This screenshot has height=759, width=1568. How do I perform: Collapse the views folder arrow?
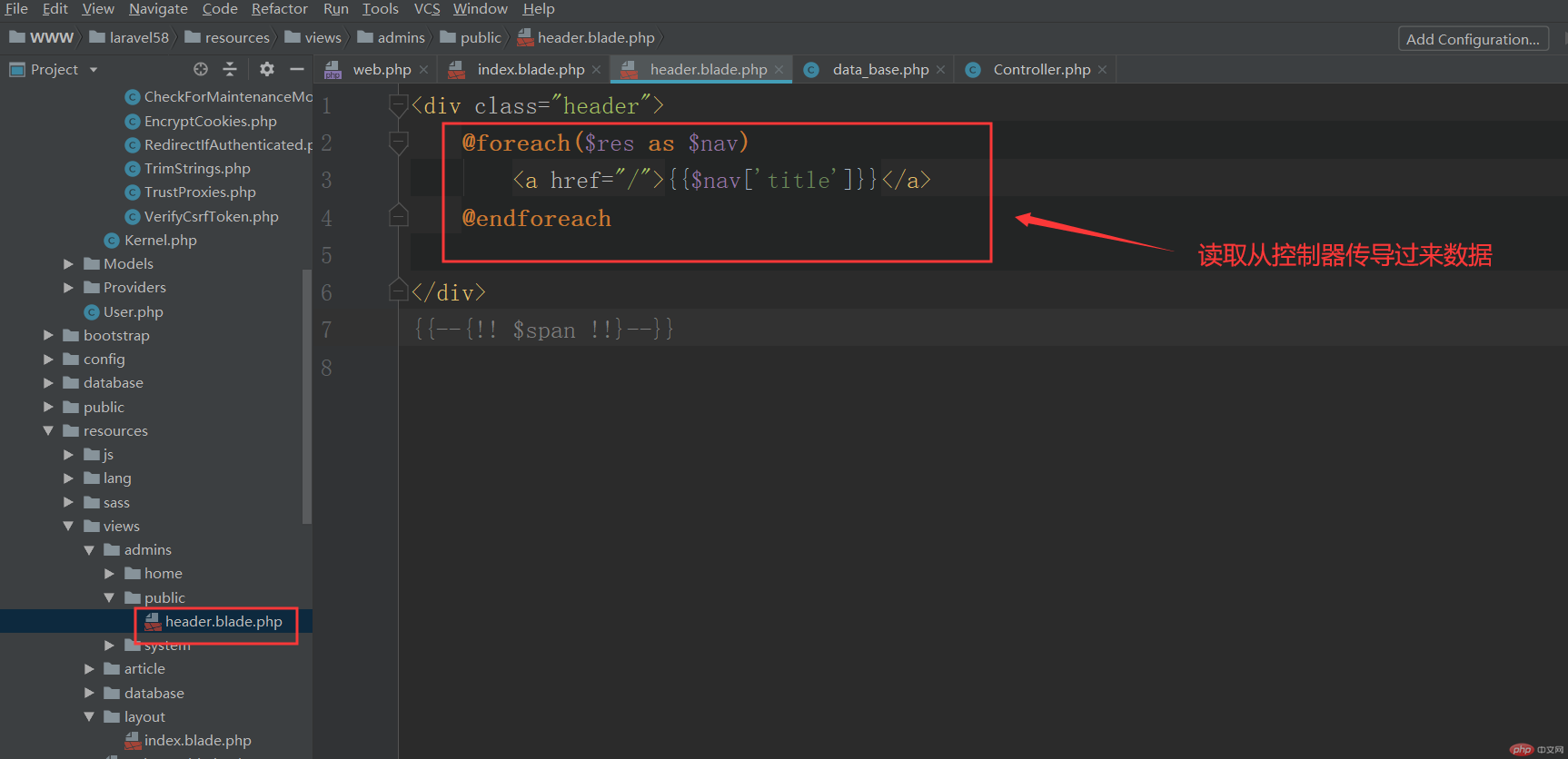68,527
